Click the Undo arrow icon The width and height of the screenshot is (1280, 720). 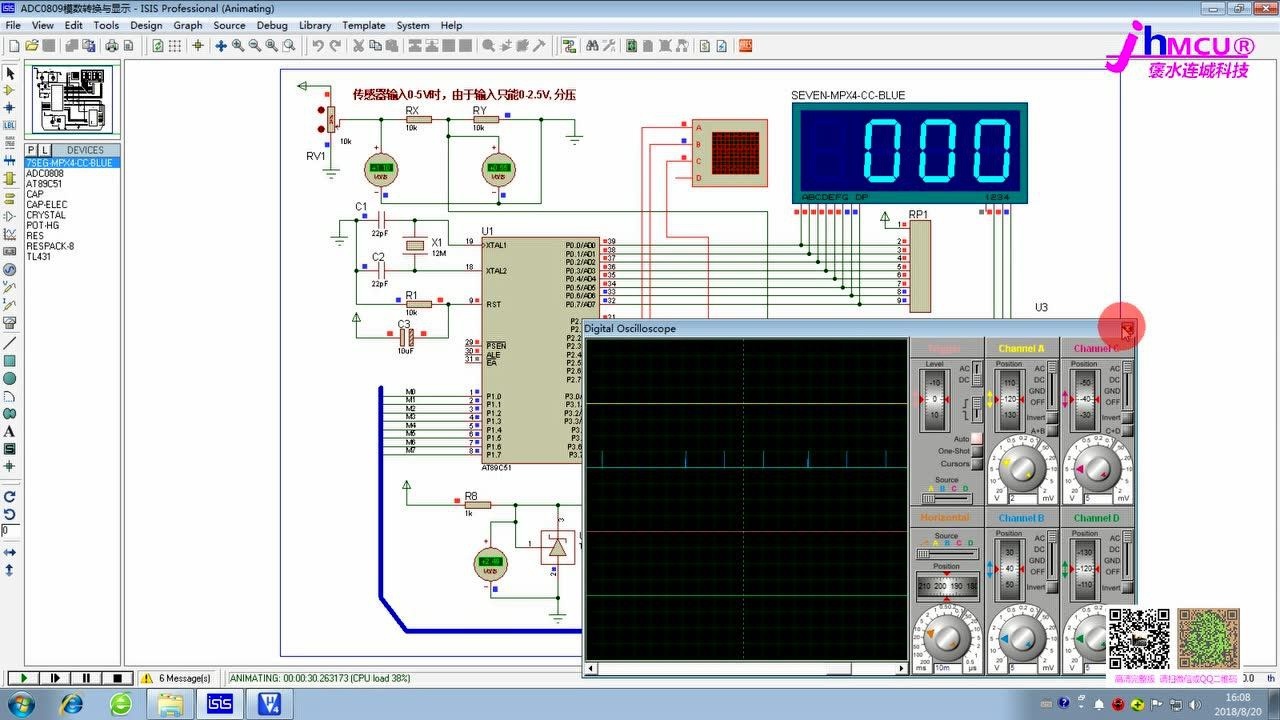coord(318,46)
